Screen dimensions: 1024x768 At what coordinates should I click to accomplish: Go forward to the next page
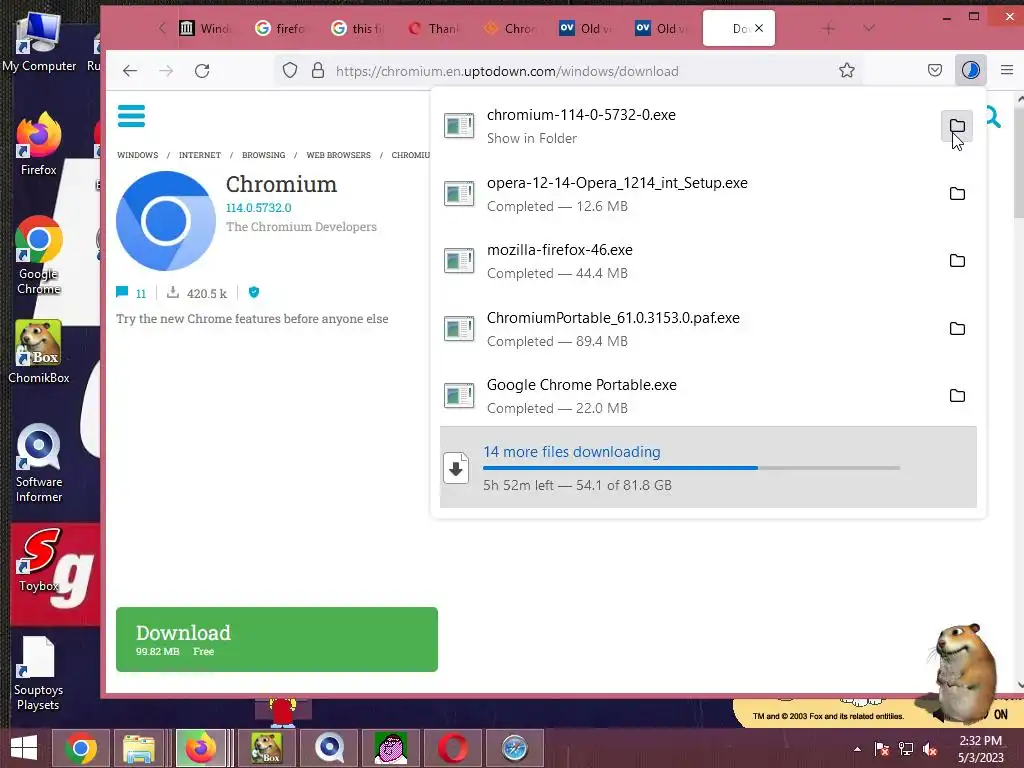166,71
